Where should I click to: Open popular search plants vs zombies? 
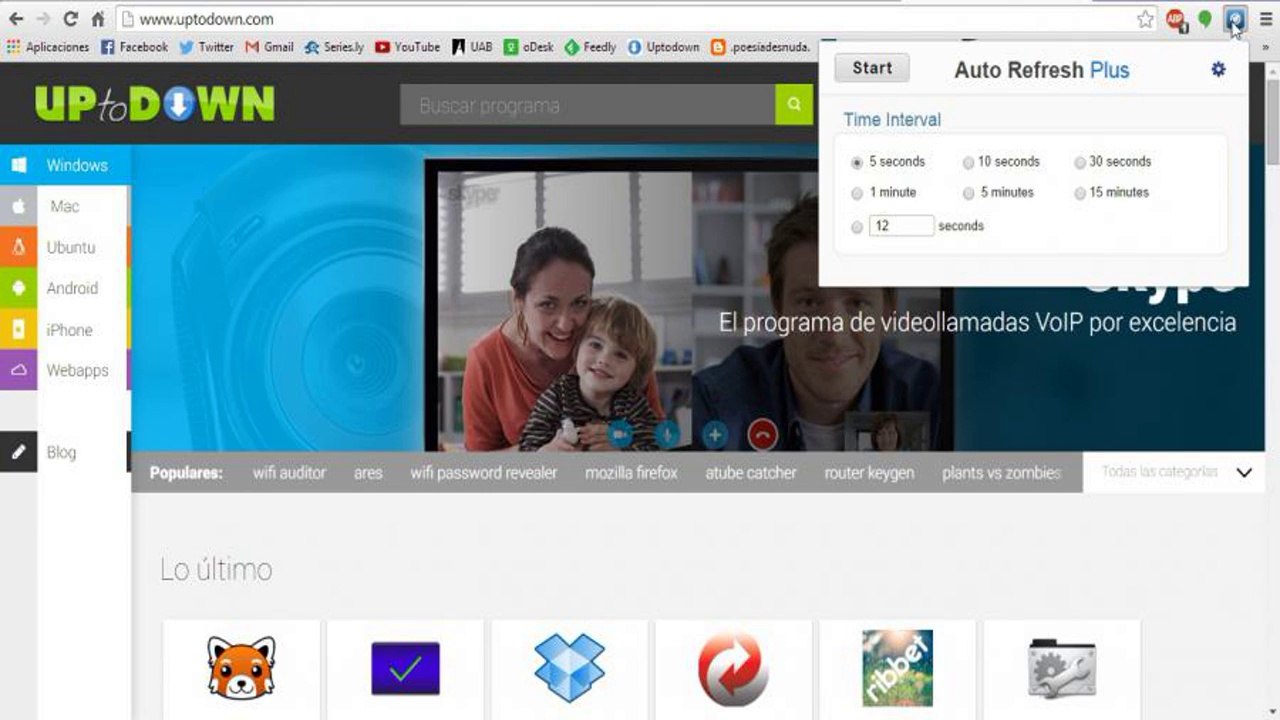1001,473
